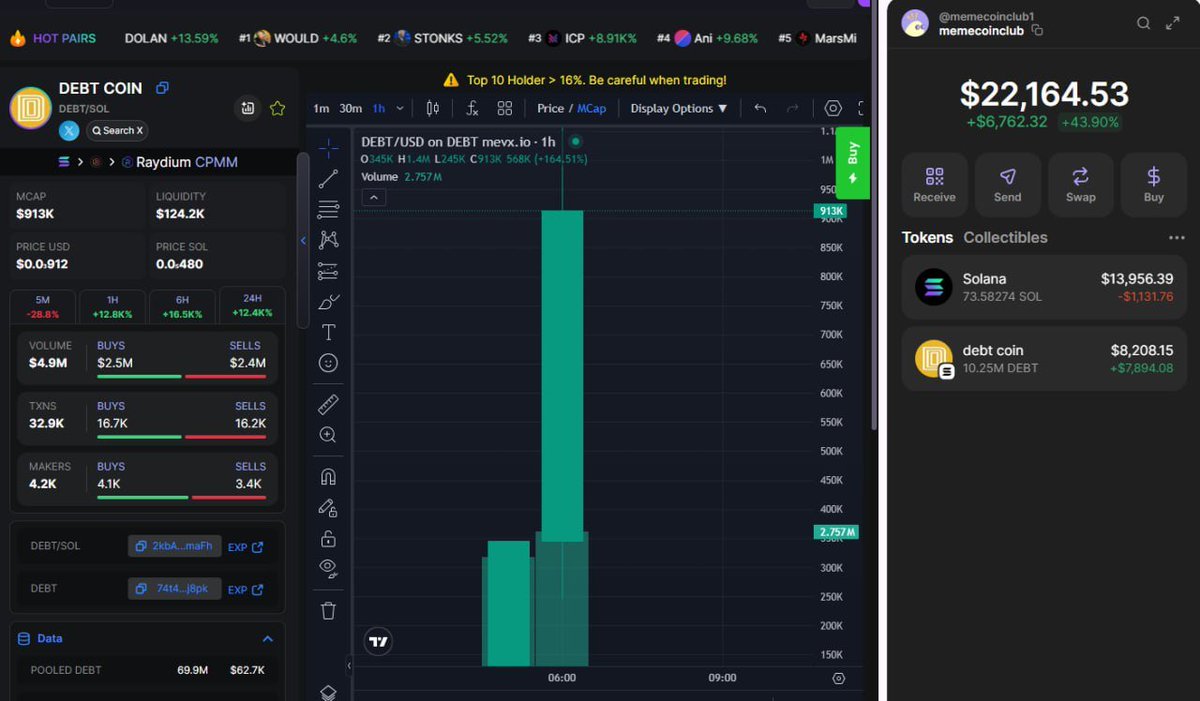
Task: Copy DEBT COIN name via copy icon
Action: 162,88
